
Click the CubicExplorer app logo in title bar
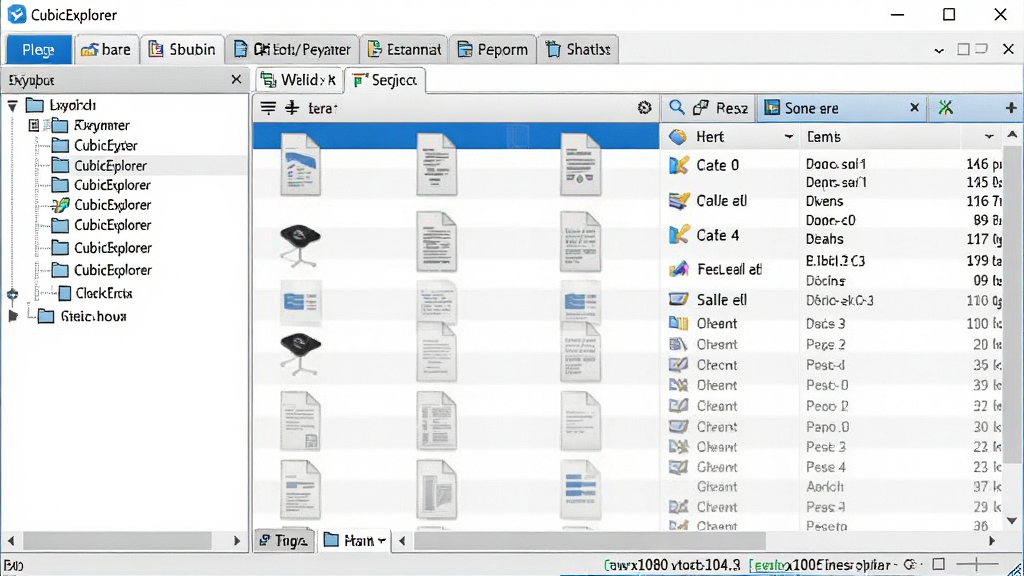click(x=16, y=14)
